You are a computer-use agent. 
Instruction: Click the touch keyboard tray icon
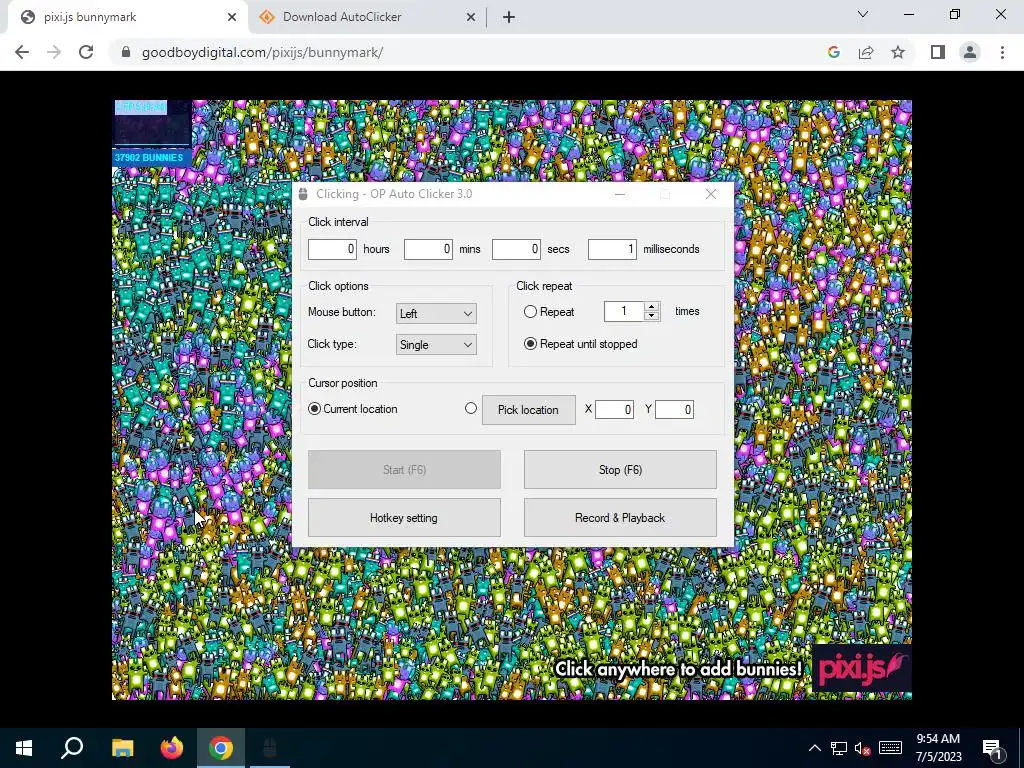pyautogui.click(x=890, y=748)
